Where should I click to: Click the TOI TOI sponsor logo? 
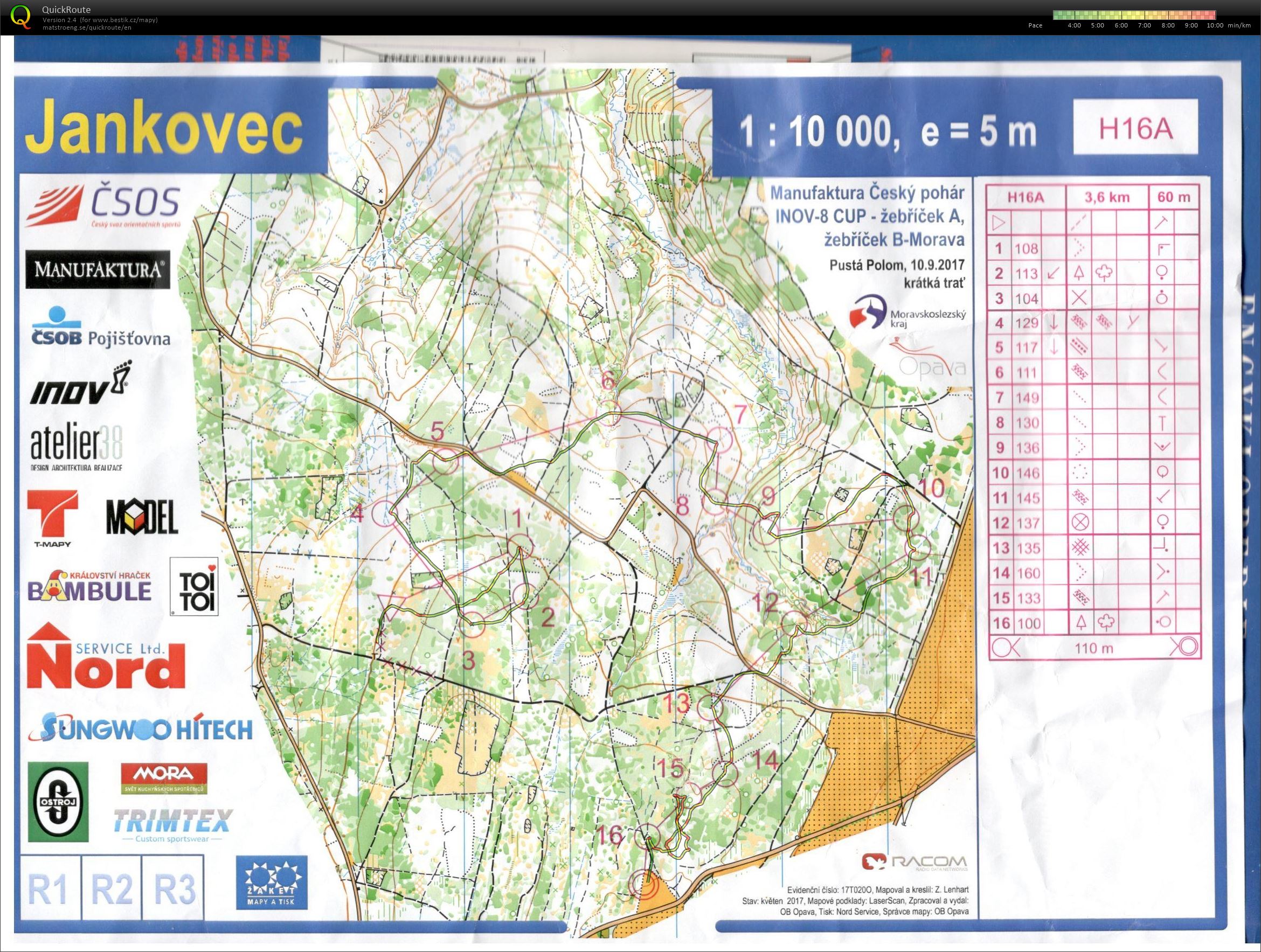(195, 586)
